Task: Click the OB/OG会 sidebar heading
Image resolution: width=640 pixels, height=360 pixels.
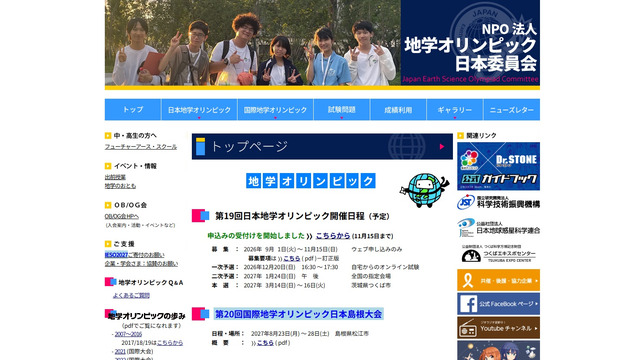Action: tap(130, 205)
